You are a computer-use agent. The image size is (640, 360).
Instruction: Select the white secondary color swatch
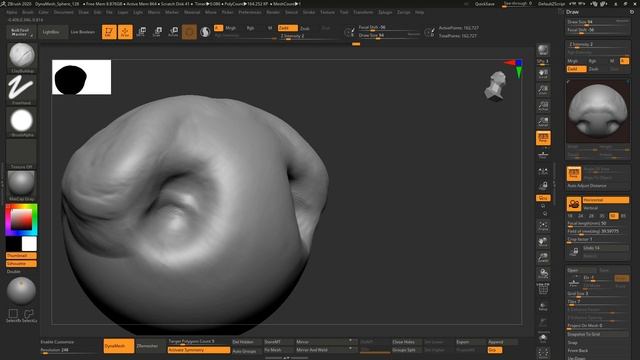tap(29, 244)
